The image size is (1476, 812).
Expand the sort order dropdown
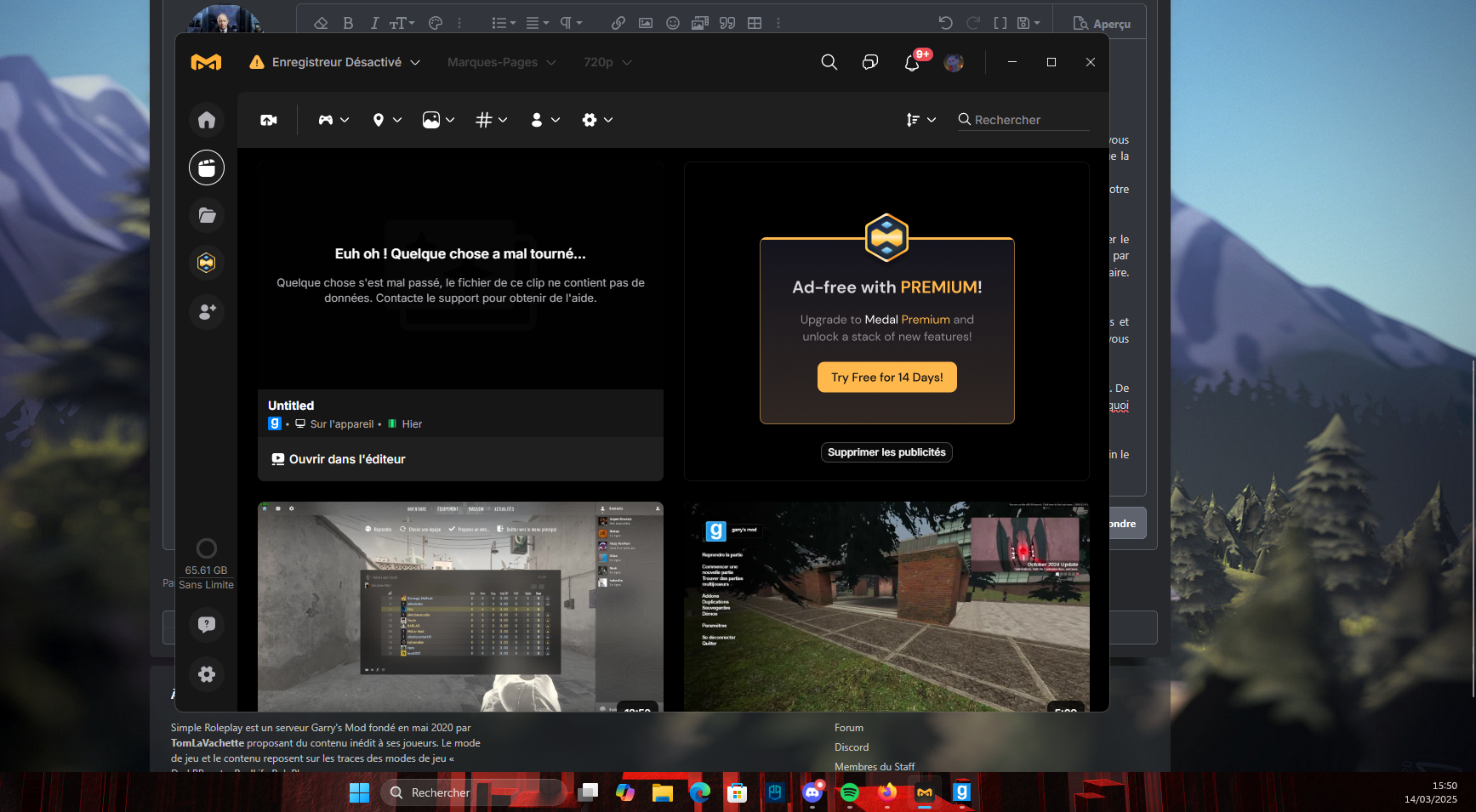point(921,120)
